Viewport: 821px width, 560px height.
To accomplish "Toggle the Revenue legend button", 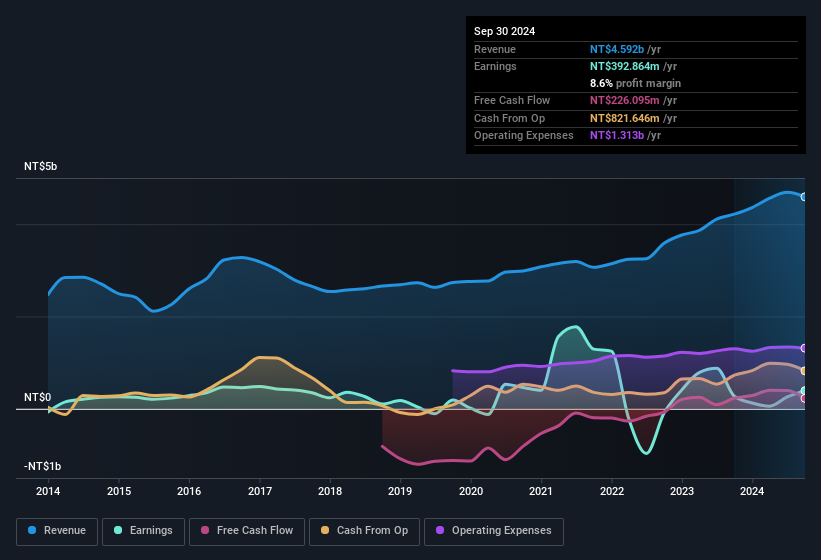I will point(57,531).
